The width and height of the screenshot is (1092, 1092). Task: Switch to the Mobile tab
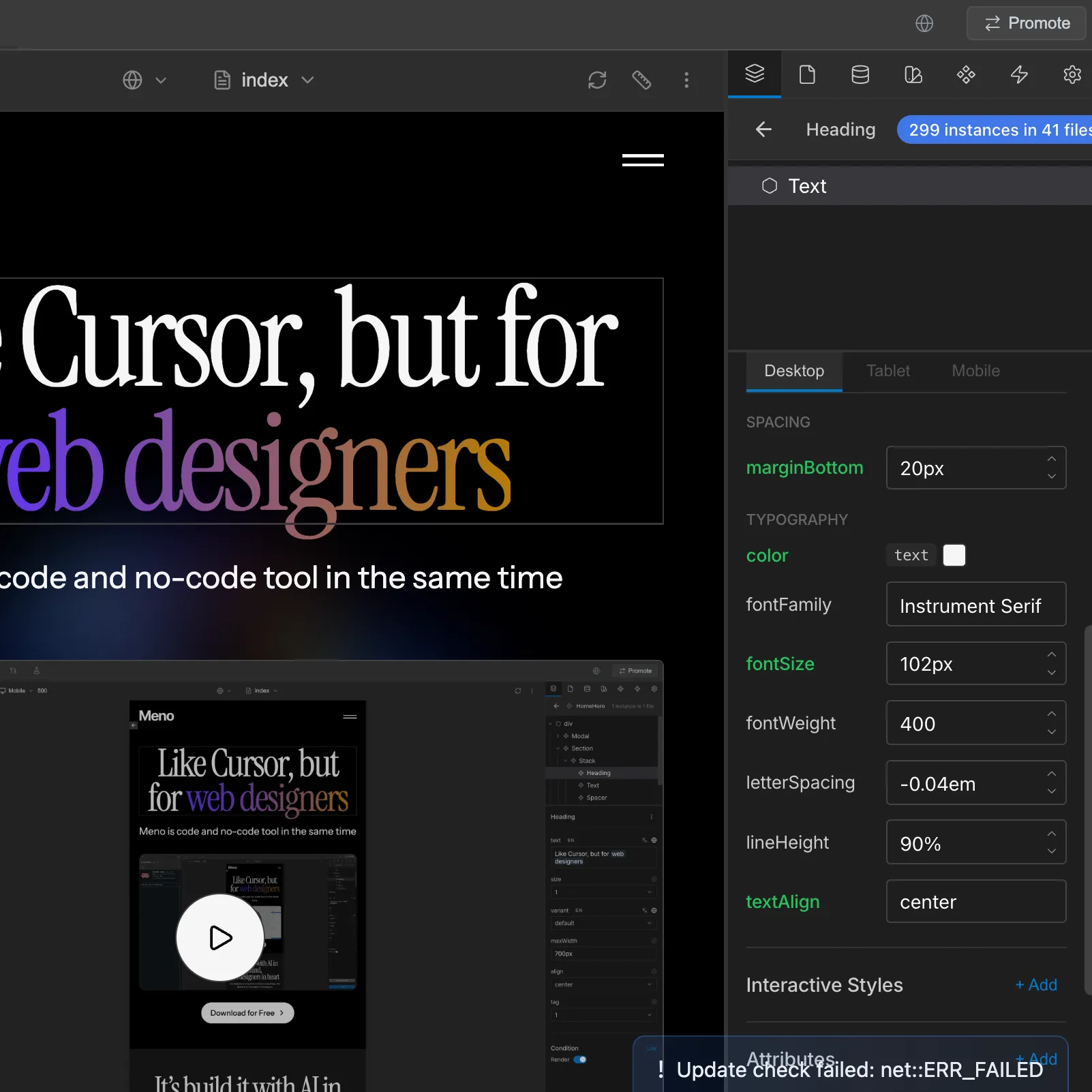[x=975, y=371]
